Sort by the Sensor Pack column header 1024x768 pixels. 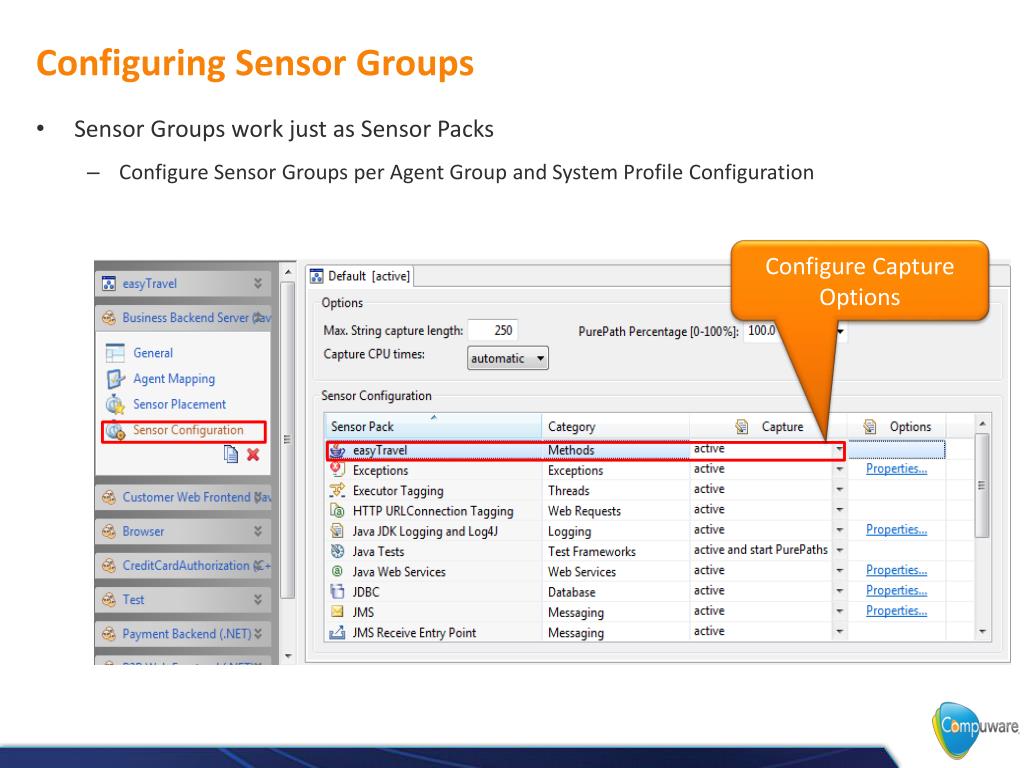[x=432, y=426]
